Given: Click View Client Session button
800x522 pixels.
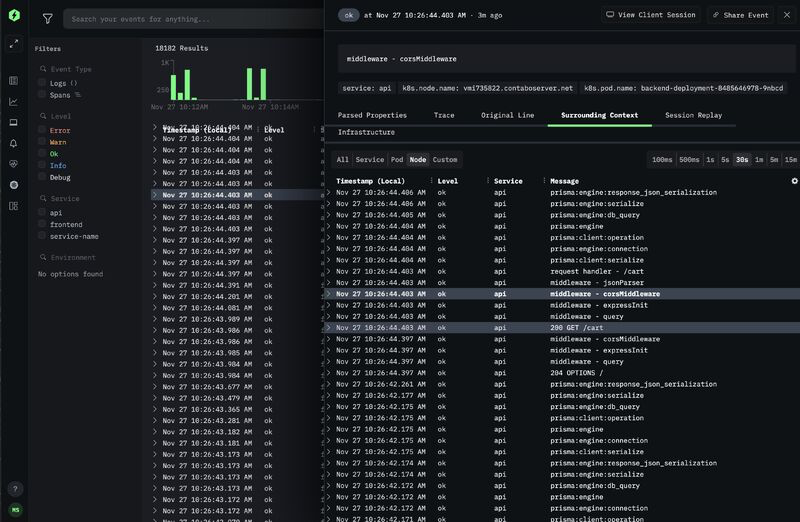Looking at the screenshot, I should tap(651, 15).
